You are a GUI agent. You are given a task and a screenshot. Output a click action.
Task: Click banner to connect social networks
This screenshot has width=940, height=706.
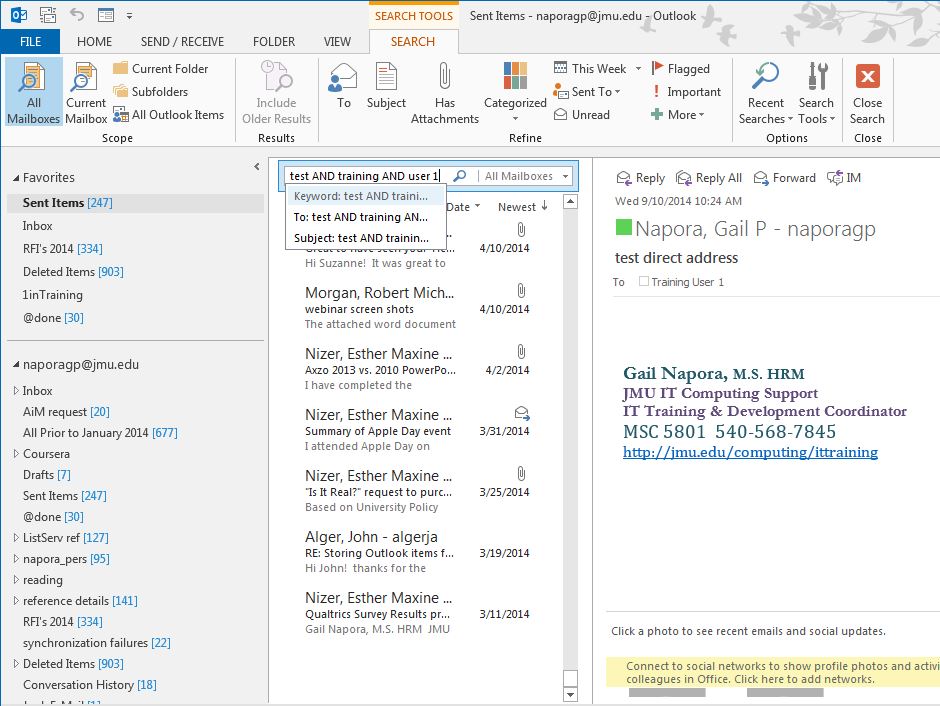point(773,672)
